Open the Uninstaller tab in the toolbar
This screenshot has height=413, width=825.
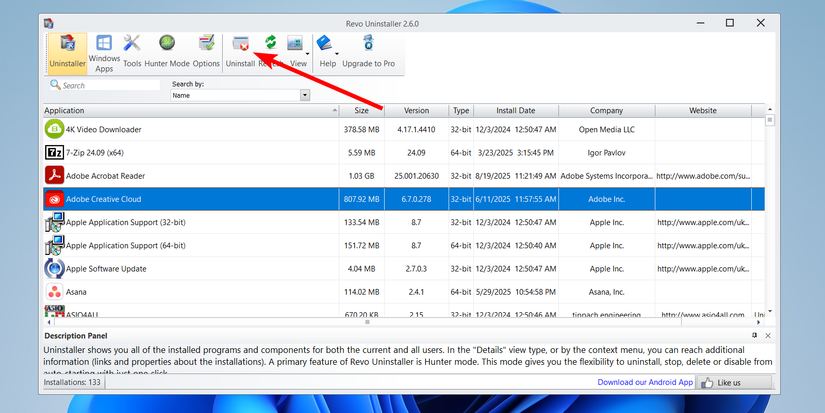67,54
